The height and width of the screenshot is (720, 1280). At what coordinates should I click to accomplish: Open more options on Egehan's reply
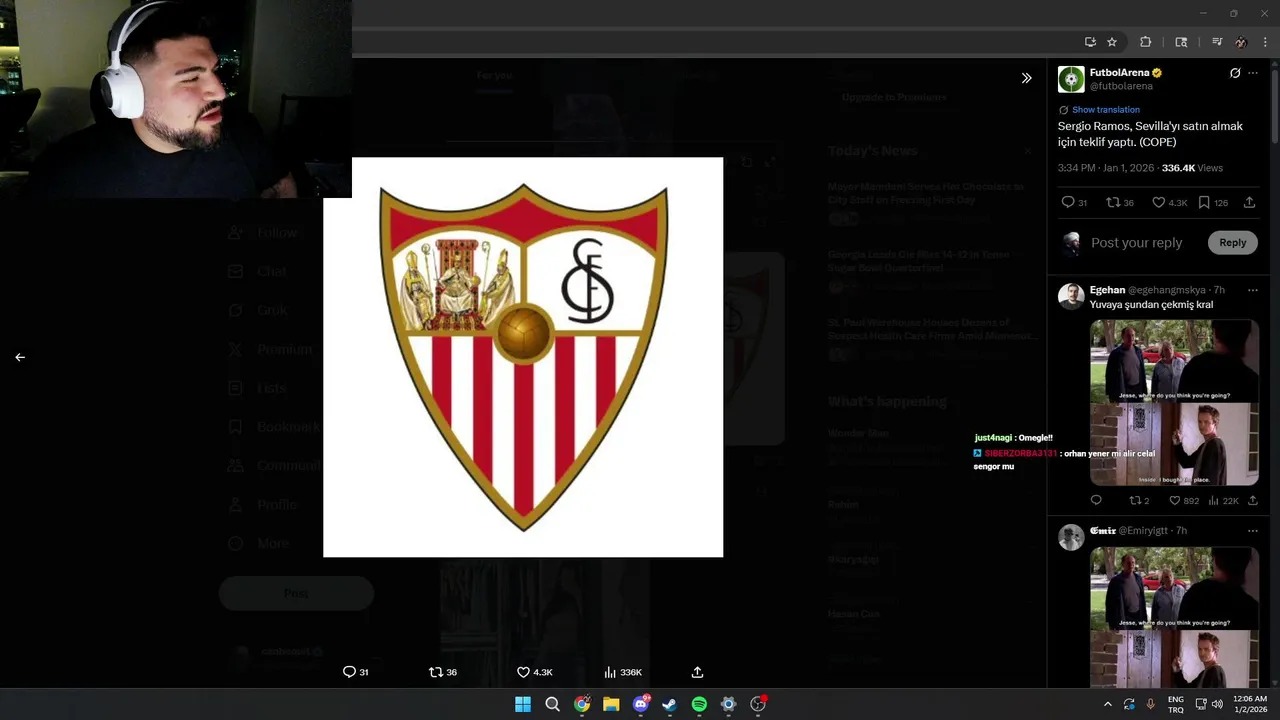coord(1253,290)
